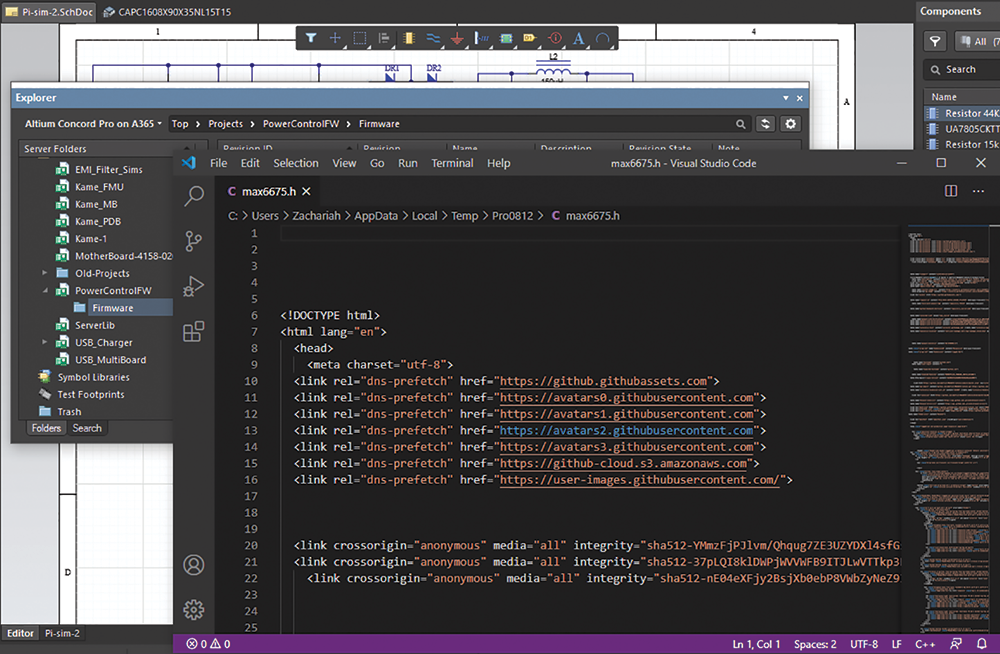The width and height of the screenshot is (1000, 654).
Task: Open the File menu in VS Code
Action: pos(219,163)
